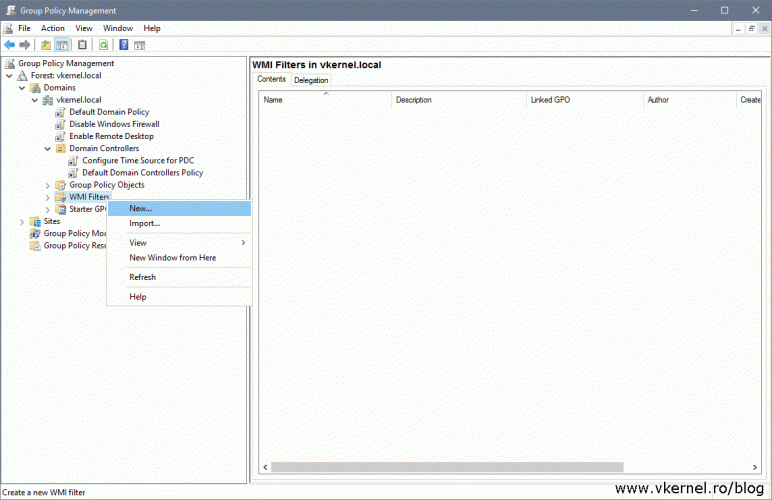Image resolution: width=772 pixels, height=500 pixels.
Task: Click the Group Policy Objects folder icon
Action: [61, 185]
